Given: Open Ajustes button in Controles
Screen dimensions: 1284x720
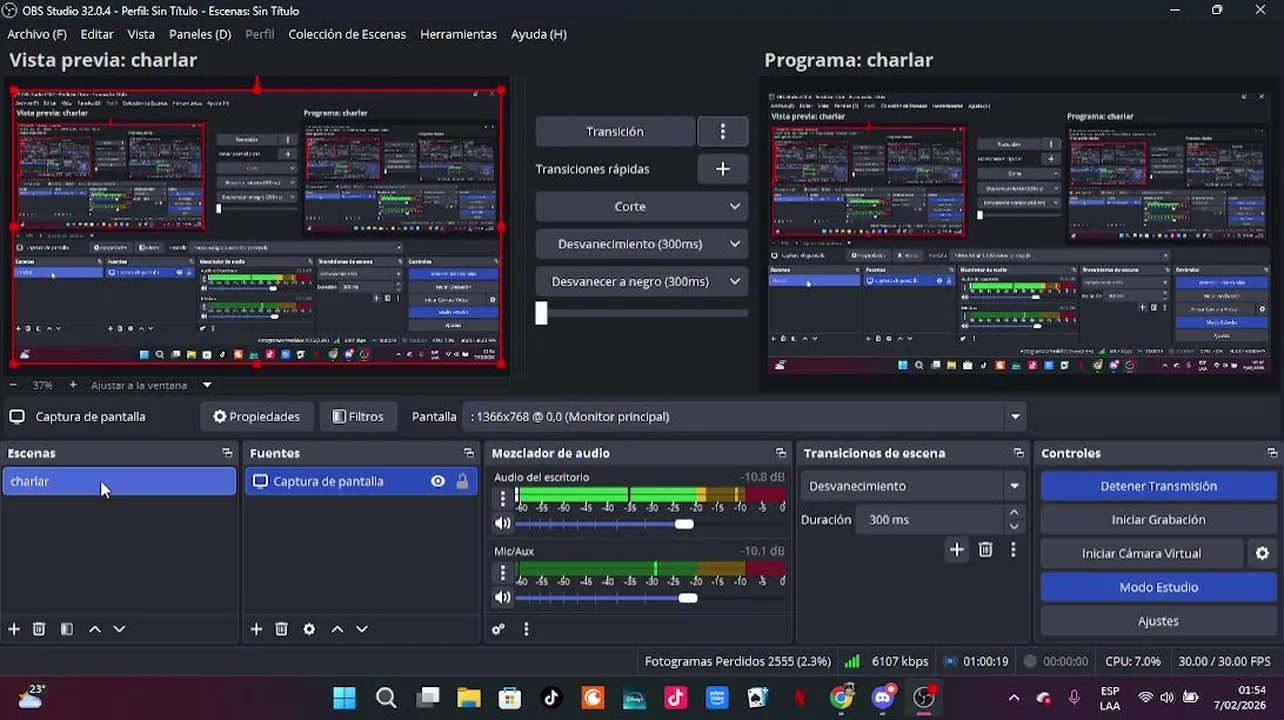Looking at the screenshot, I should (1158, 621).
